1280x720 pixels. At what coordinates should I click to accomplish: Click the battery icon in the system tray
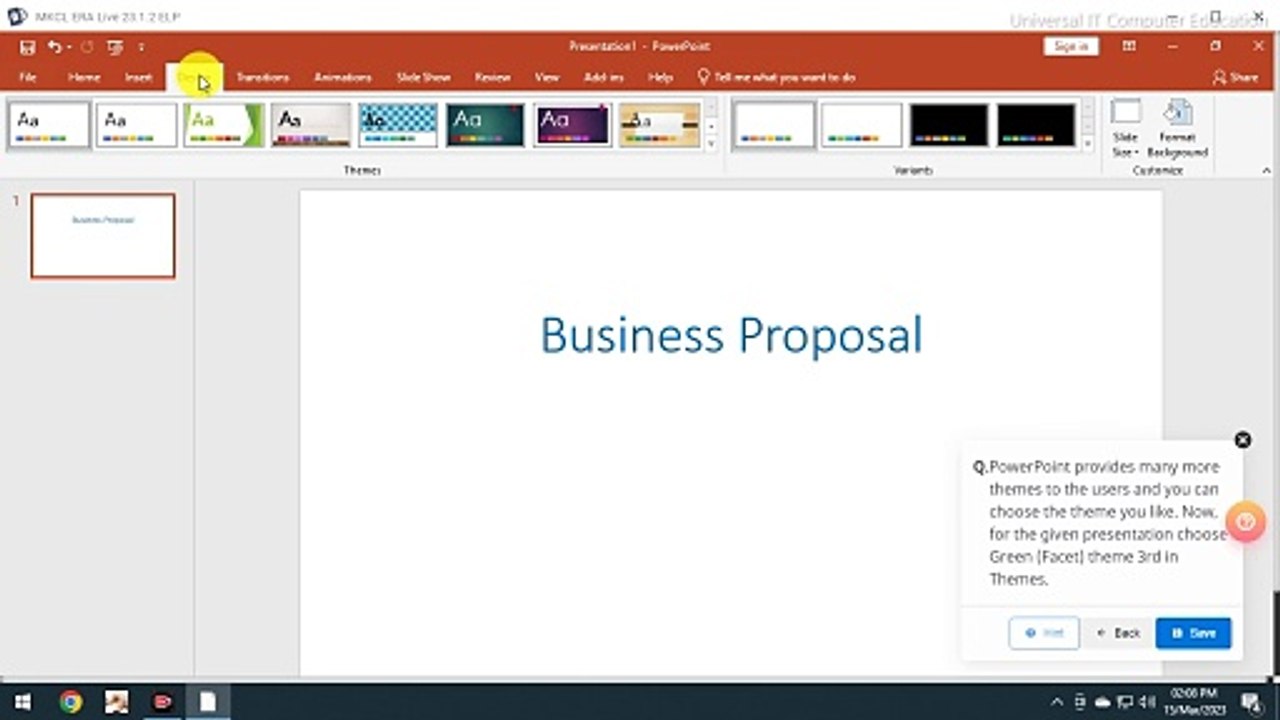click(x=1081, y=702)
